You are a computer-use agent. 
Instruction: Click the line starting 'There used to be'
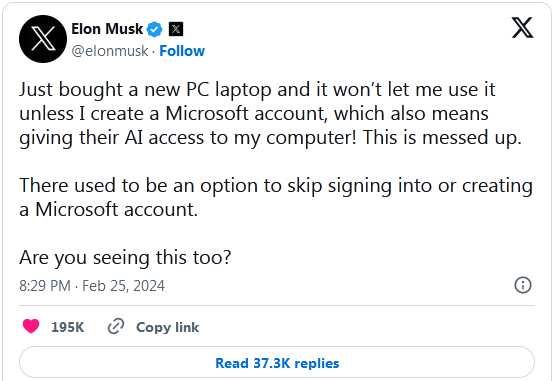[x=276, y=186]
